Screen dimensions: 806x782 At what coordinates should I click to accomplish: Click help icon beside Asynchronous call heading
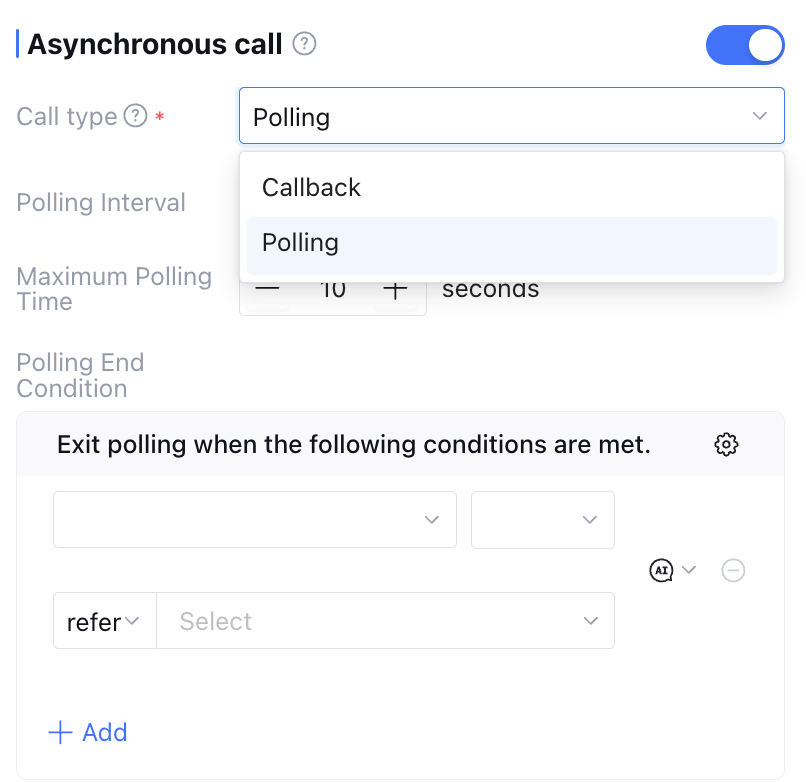tap(304, 44)
